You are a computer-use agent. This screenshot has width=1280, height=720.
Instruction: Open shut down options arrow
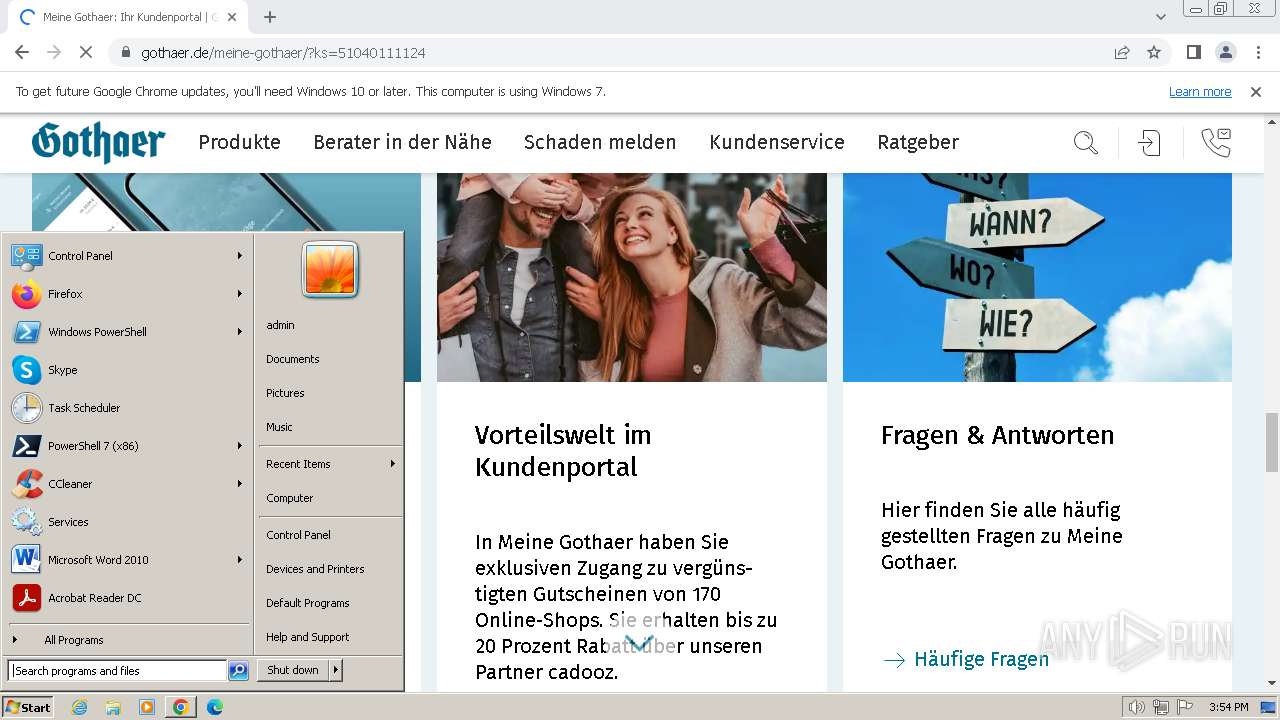[336, 670]
